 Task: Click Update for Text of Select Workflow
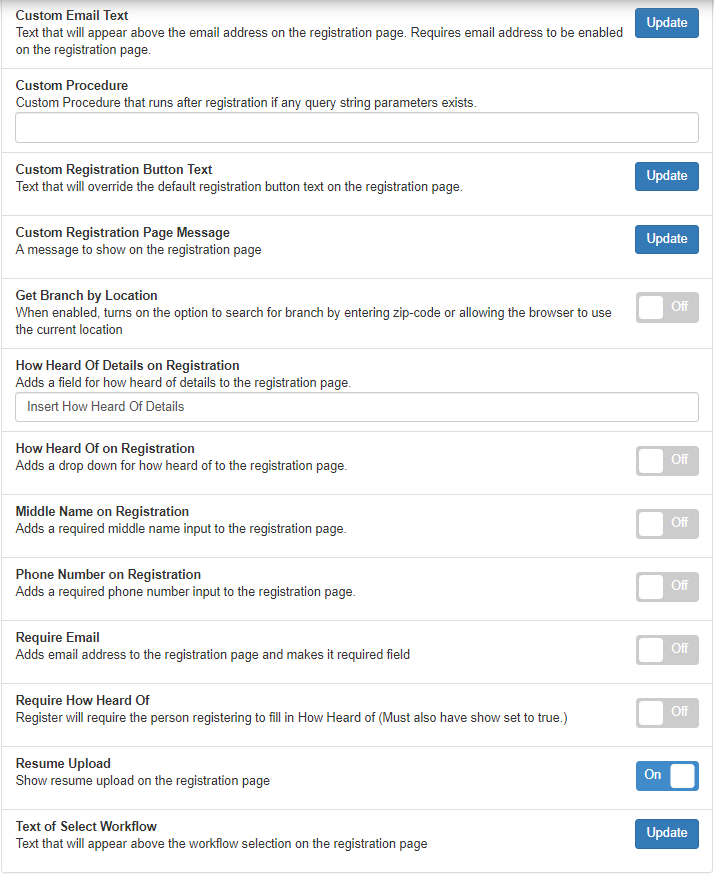666,833
